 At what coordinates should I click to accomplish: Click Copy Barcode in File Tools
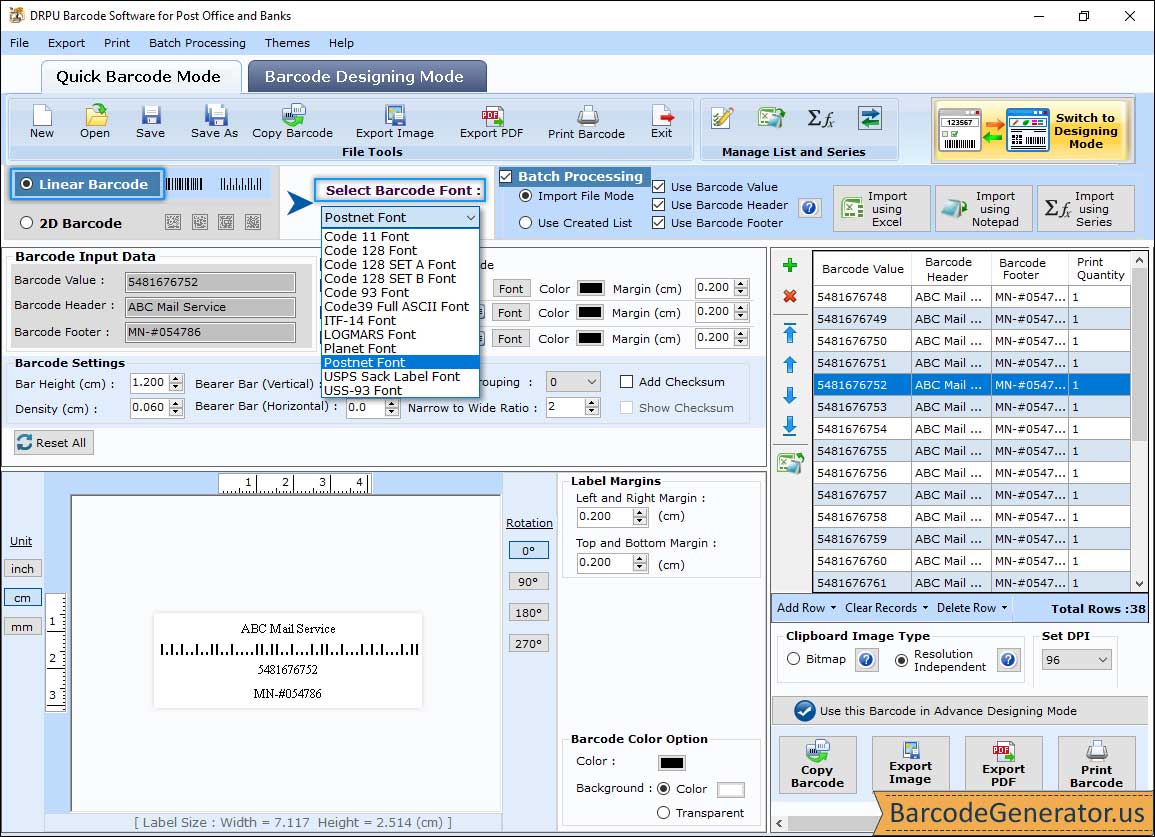pyautogui.click(x=292, y=121)
